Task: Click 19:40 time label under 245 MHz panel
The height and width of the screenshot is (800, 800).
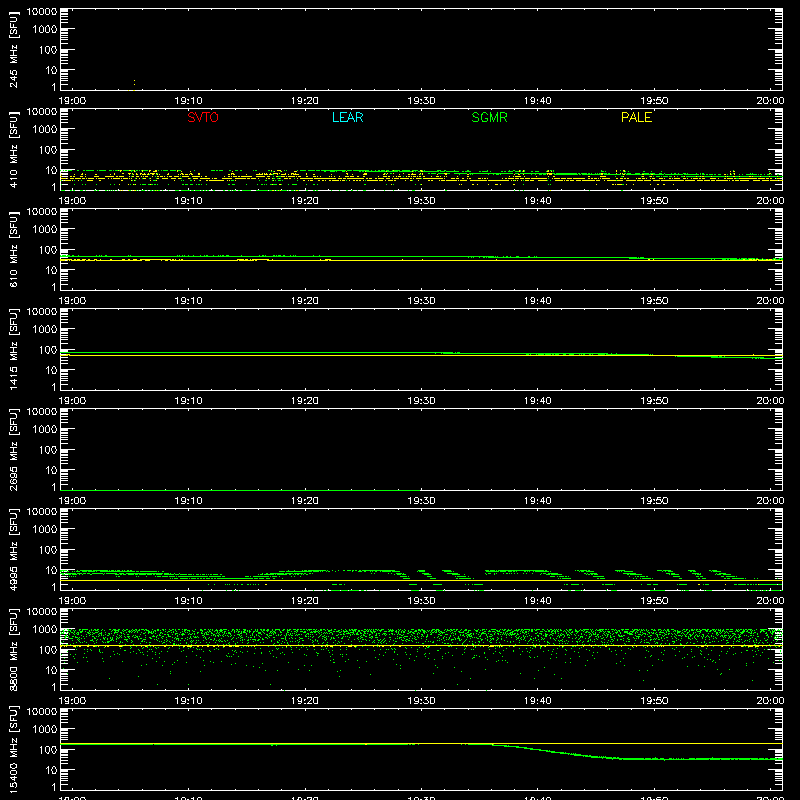Action: (538, 101)
